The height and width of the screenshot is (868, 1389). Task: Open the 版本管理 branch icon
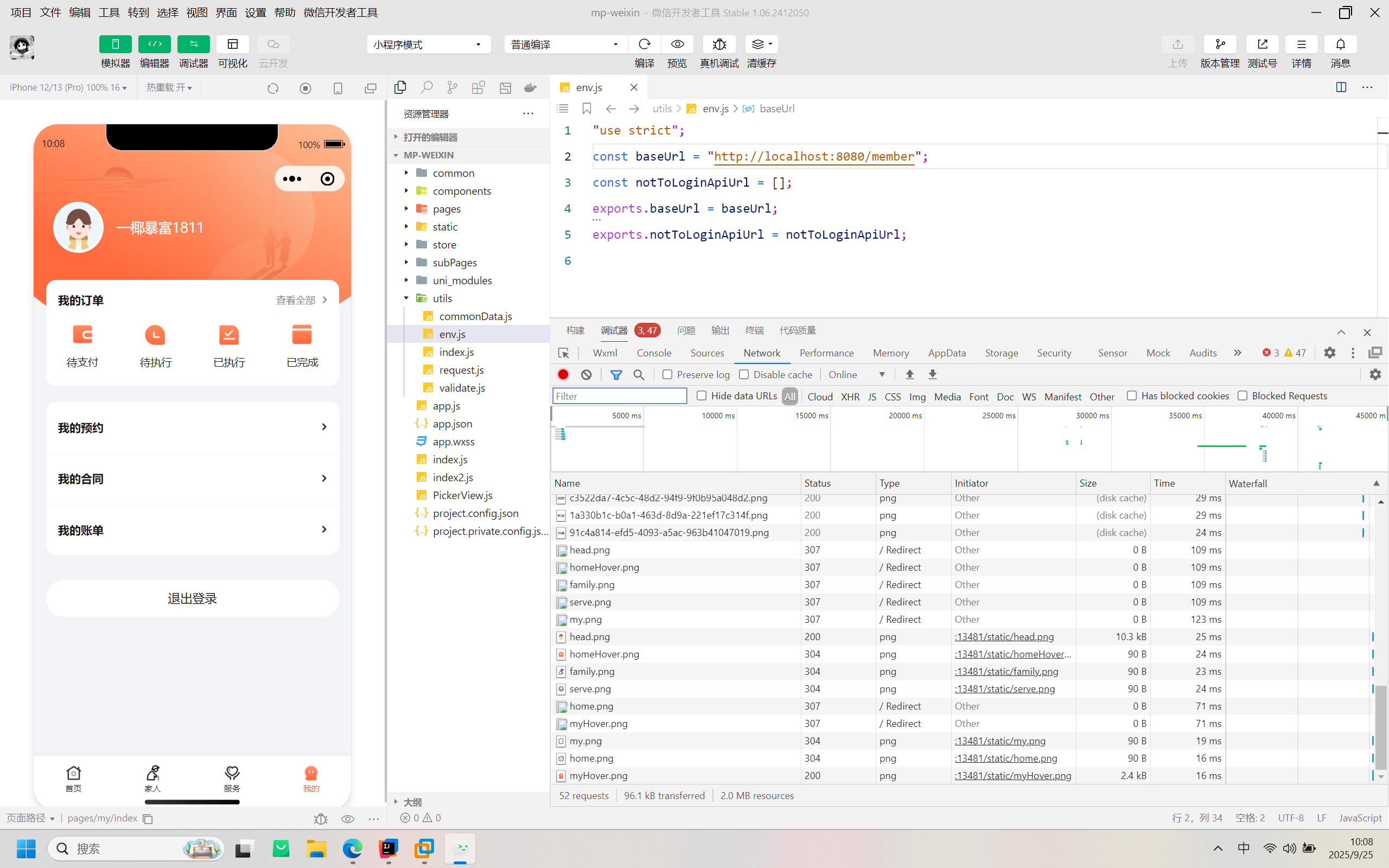(1220, 44)
